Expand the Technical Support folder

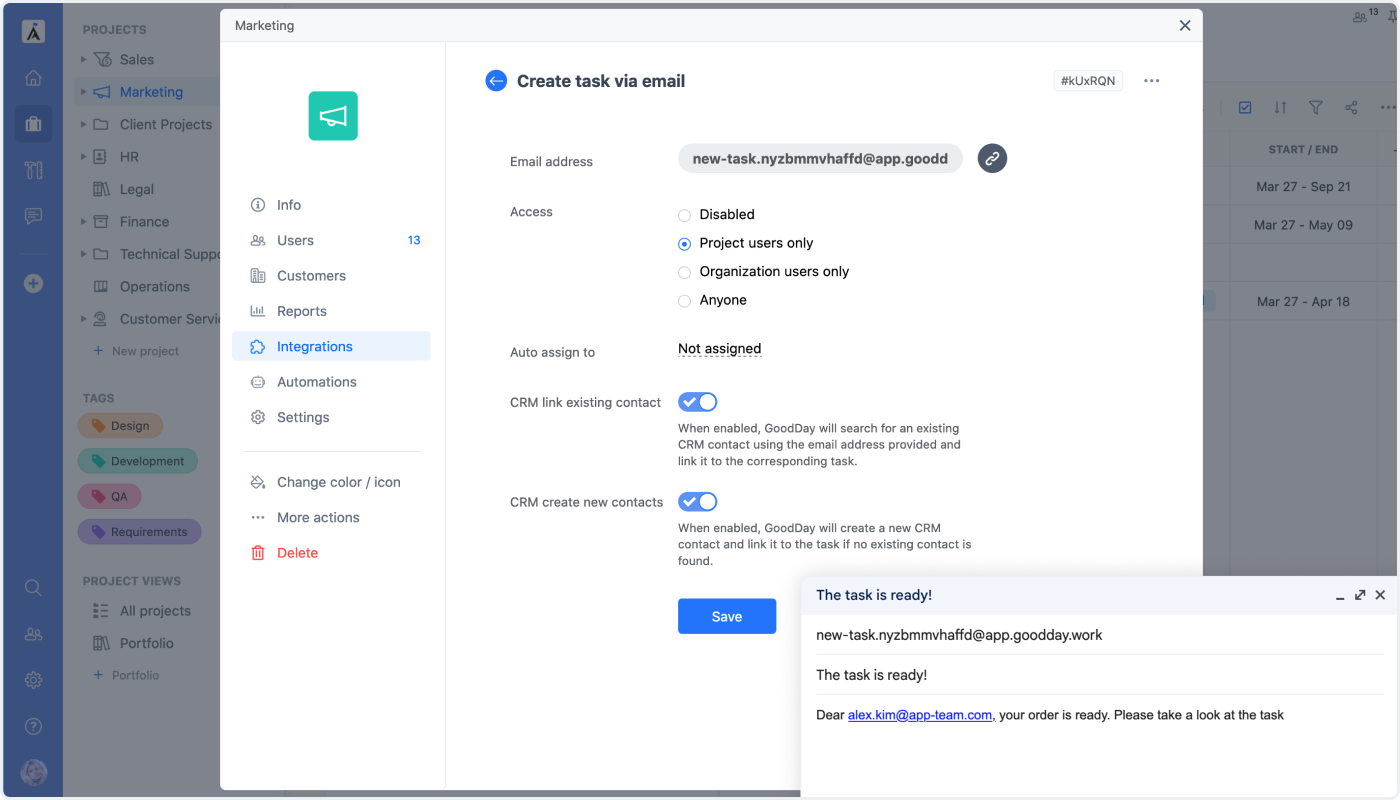(x=84, y=254)
